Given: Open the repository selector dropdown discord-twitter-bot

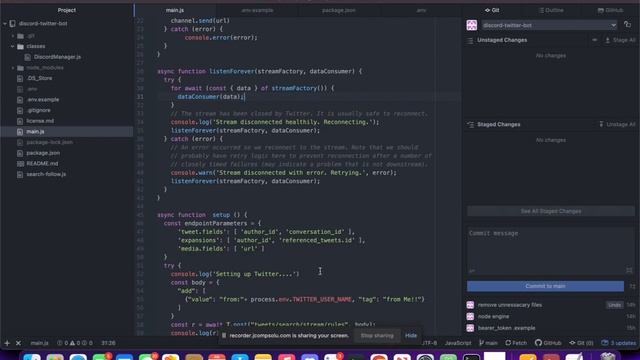Looking at the screenshot, I should pos(549,25).
